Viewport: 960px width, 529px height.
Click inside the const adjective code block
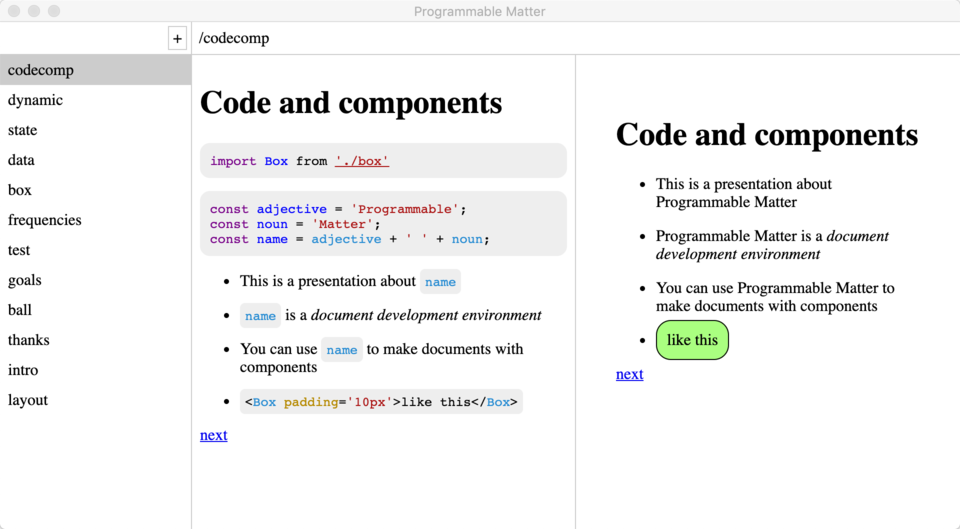[383, 223]
